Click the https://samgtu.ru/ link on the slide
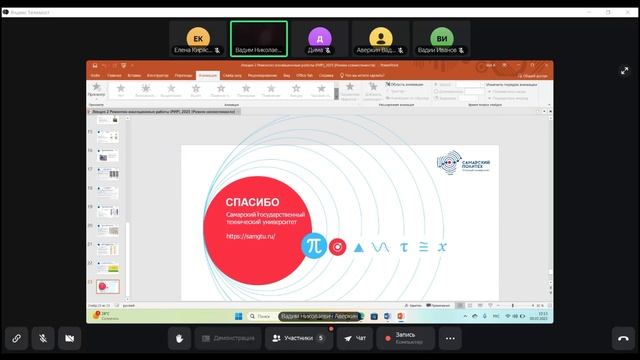The height and width of the screenshot is (360, 640). pyautogui.click(x=251, y=236)
